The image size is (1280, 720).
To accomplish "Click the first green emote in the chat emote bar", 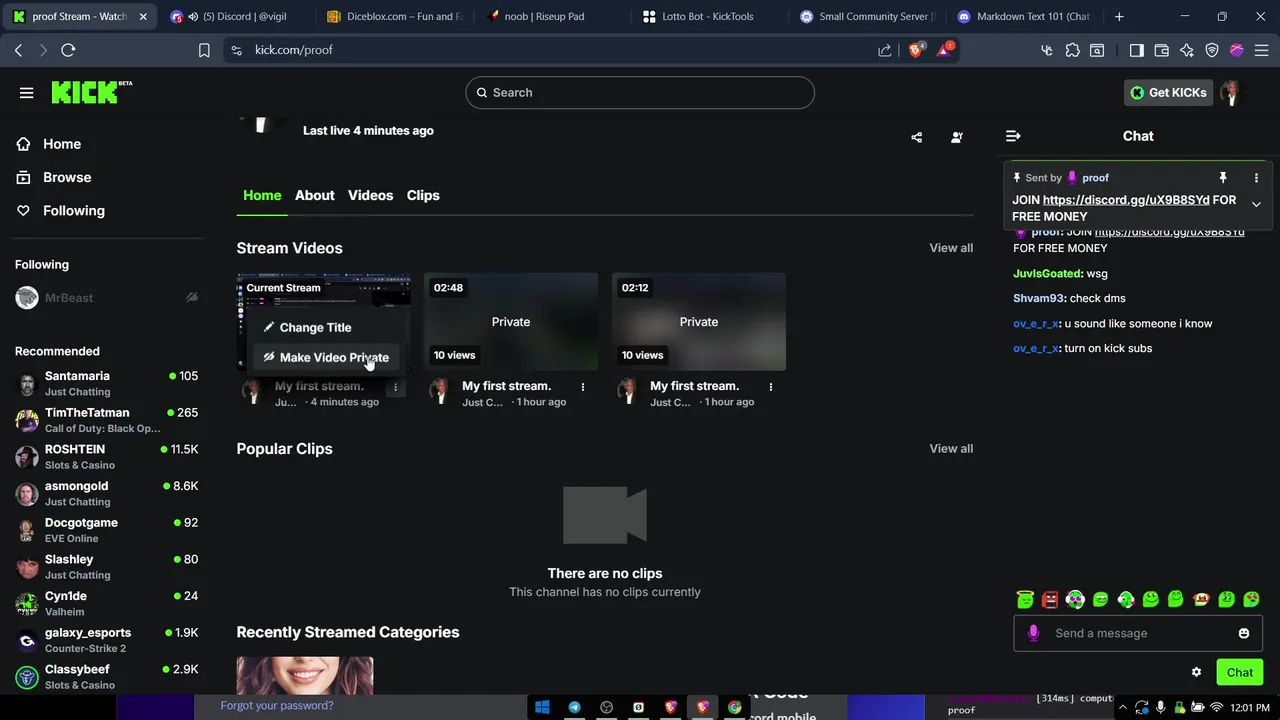I will coord(1025,600).
